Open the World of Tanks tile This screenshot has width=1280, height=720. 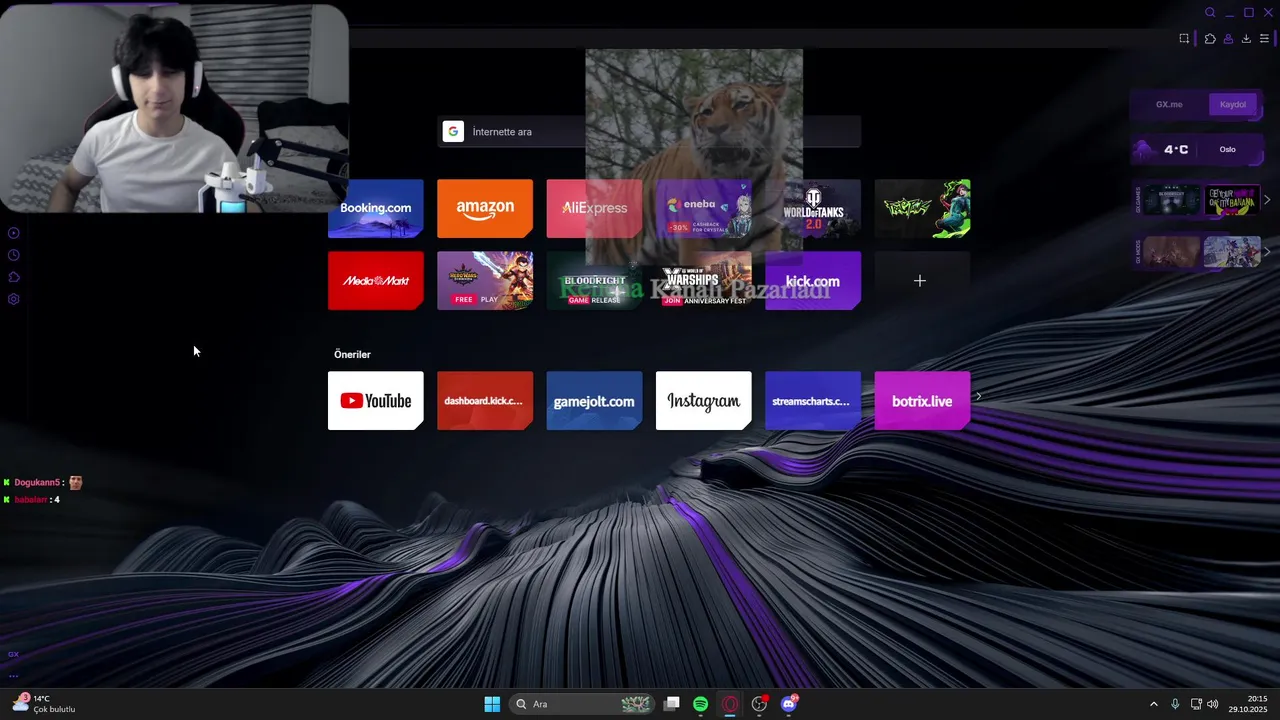click(813, 208)
